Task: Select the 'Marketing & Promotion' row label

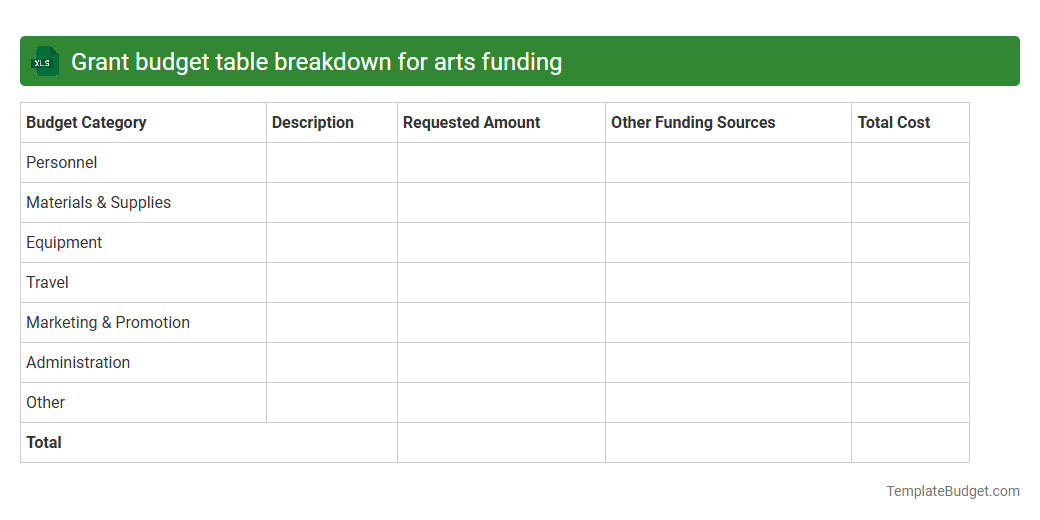Action: coord(108,322)
